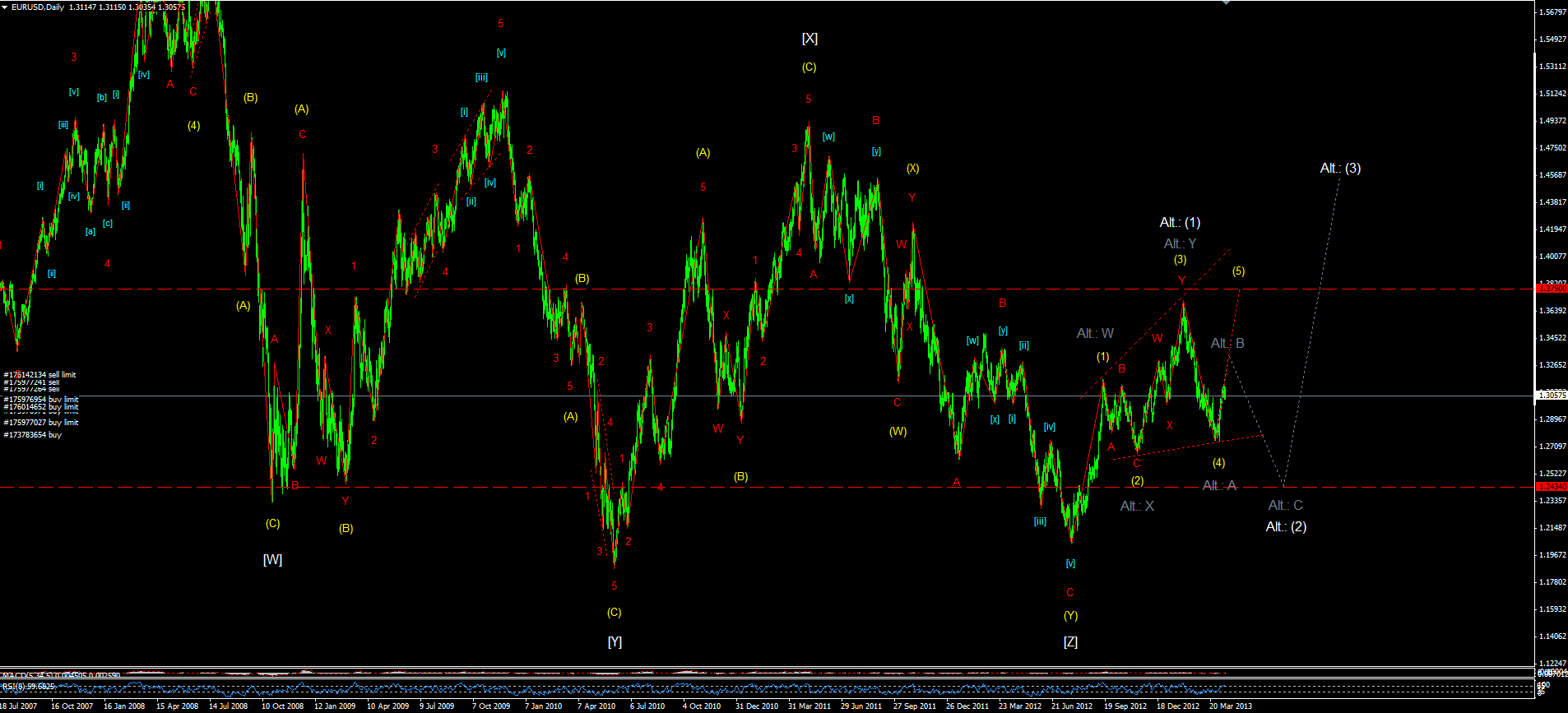
Task: Click the current price tag 1.30575 on axis
Action: click(1552, 396)
